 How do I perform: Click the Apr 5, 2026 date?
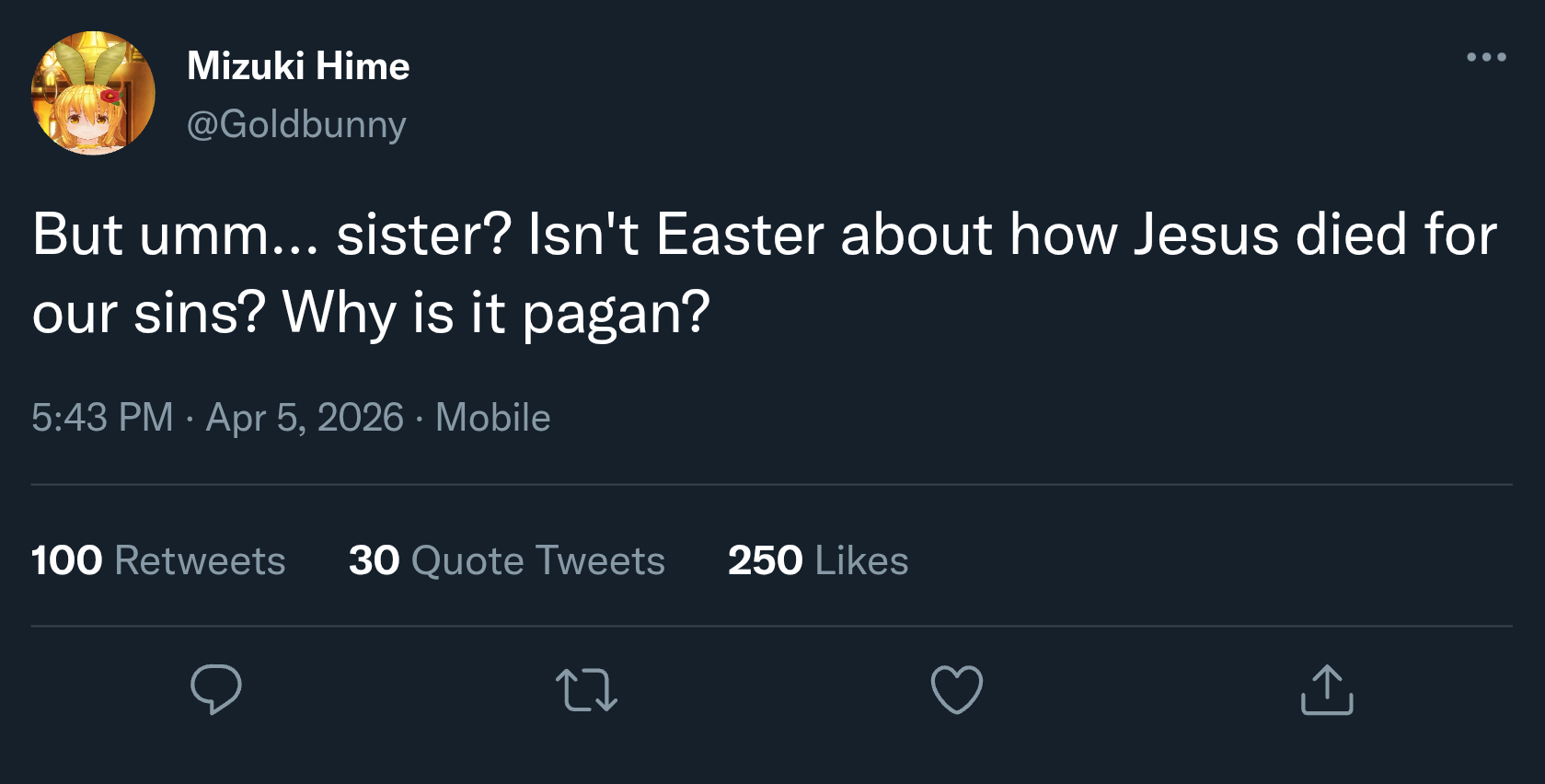click(x=305, y=418)
